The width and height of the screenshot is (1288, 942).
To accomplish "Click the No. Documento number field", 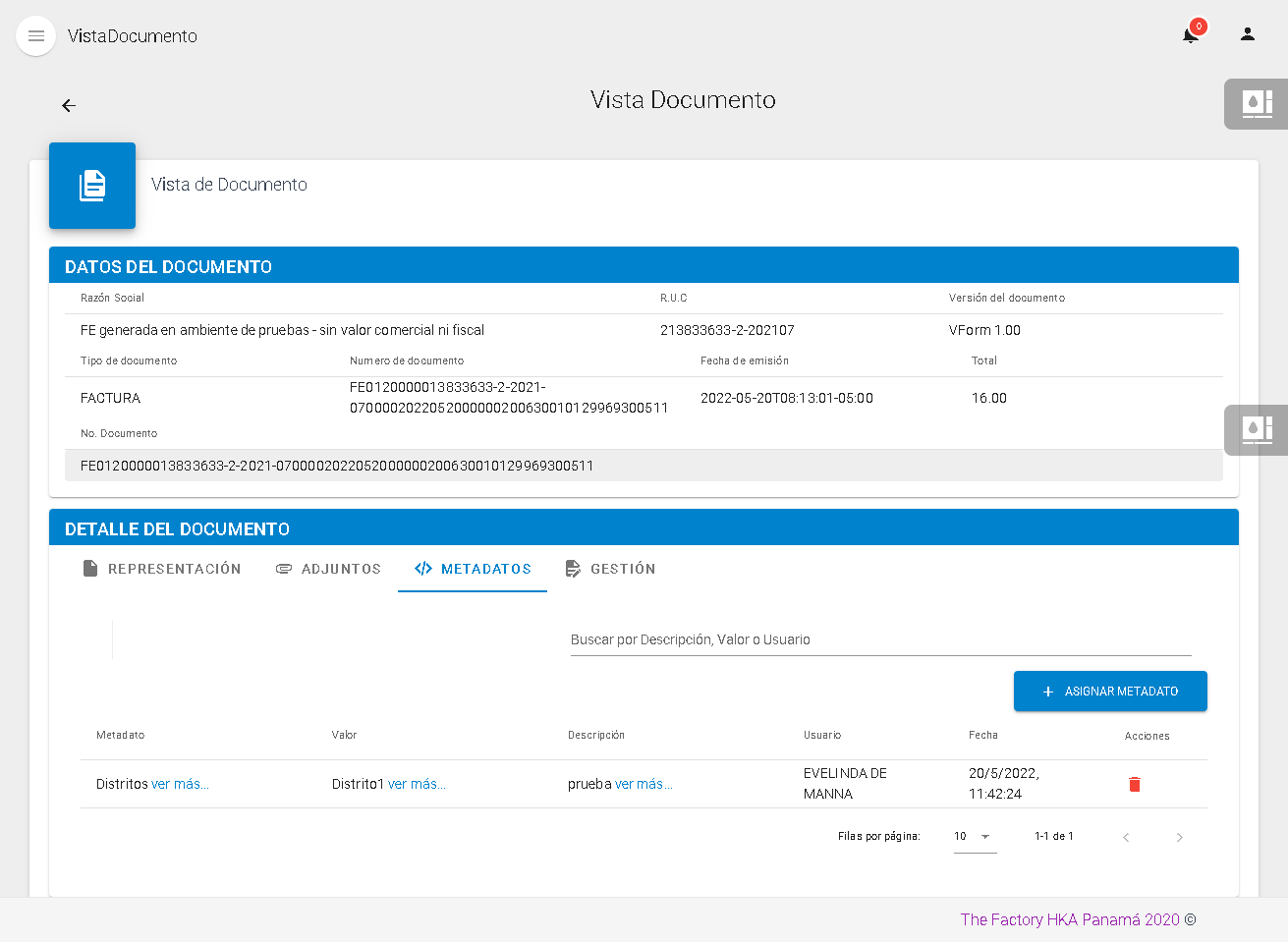I will [337, 466].
